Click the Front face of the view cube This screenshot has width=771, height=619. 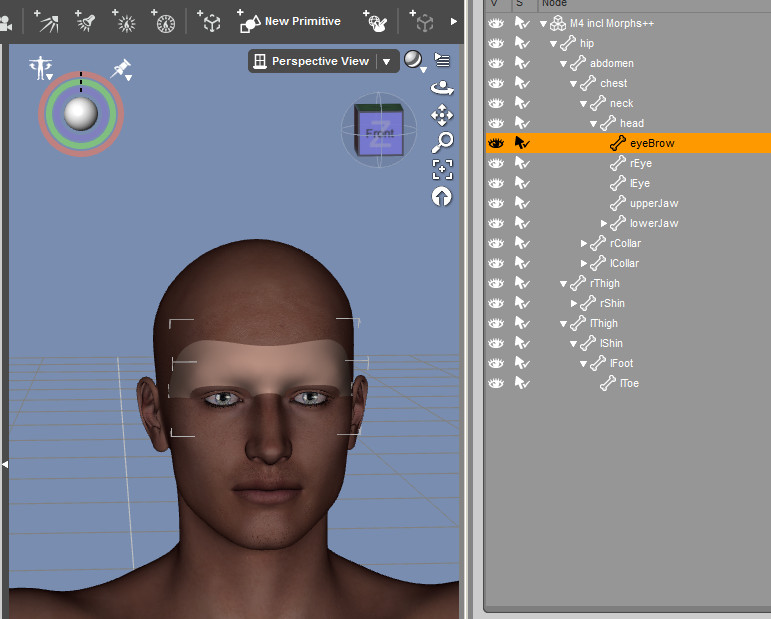point(379,133)
